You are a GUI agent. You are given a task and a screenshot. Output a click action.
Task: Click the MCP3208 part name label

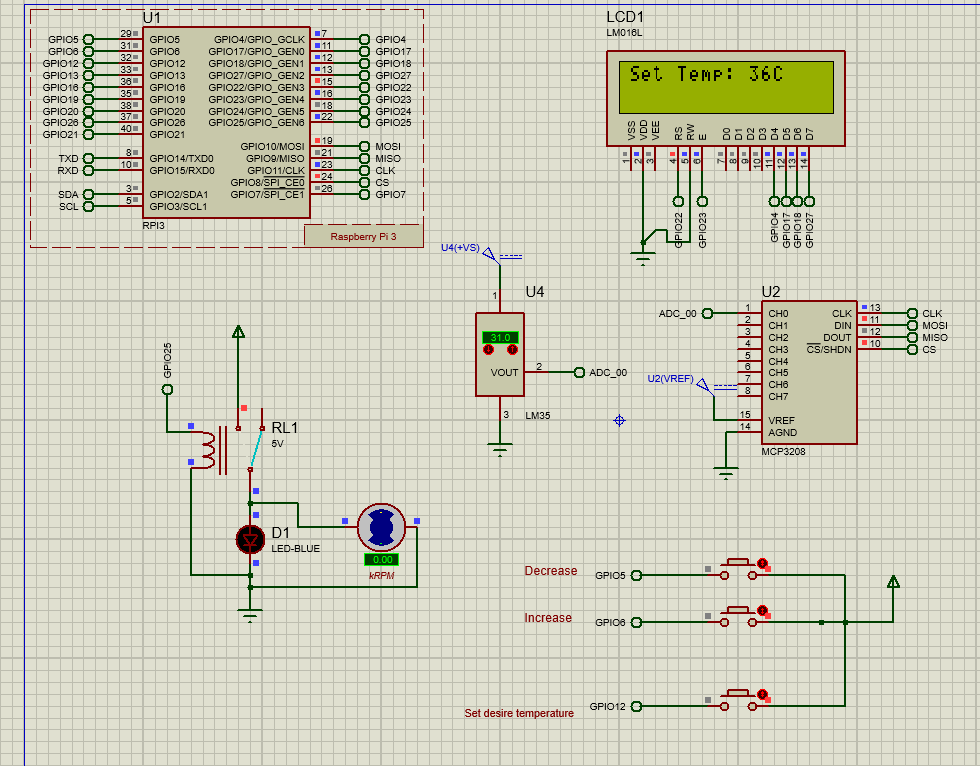coord(783,451)
